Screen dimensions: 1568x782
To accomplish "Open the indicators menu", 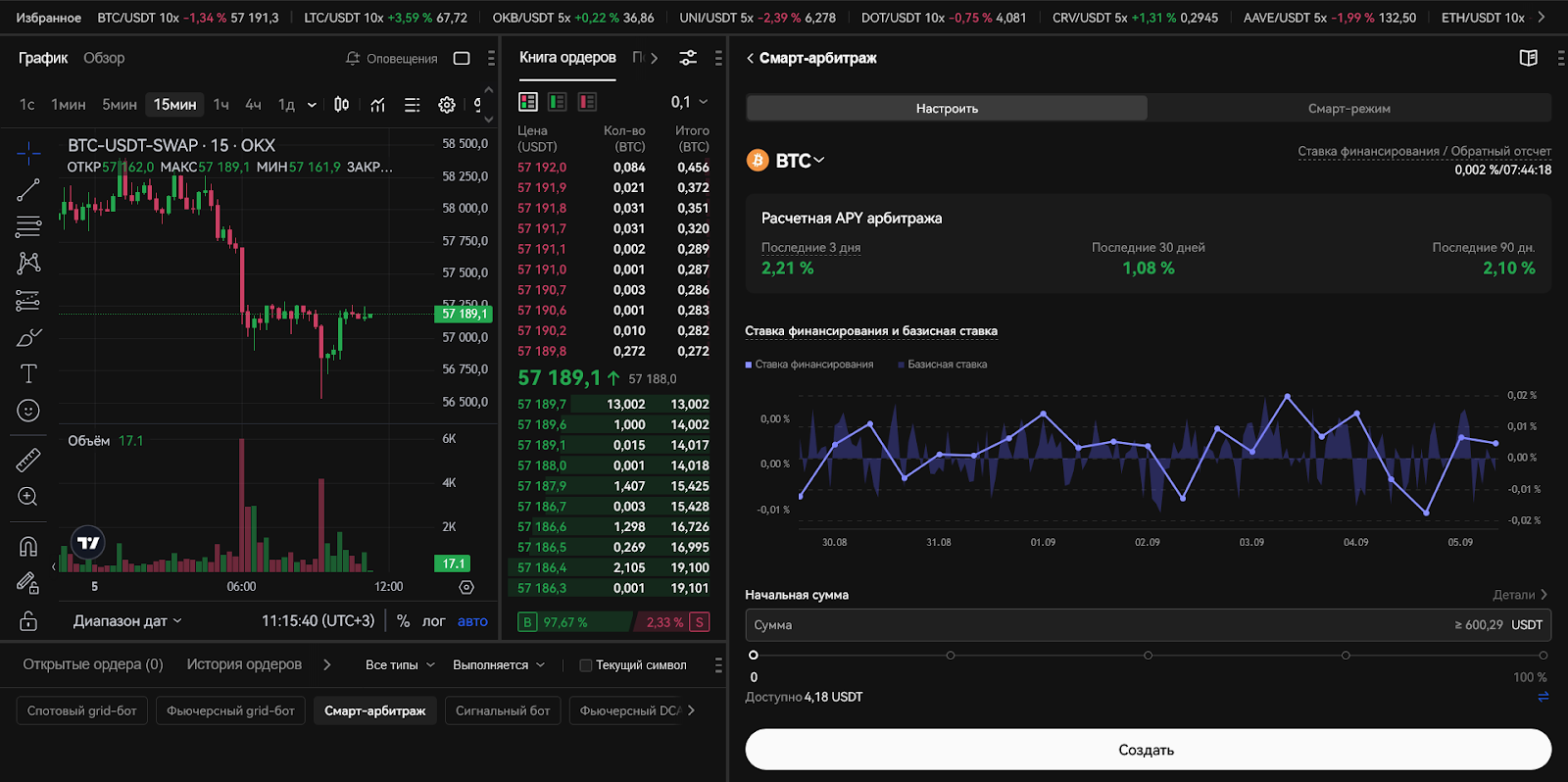I will (378, 105).
